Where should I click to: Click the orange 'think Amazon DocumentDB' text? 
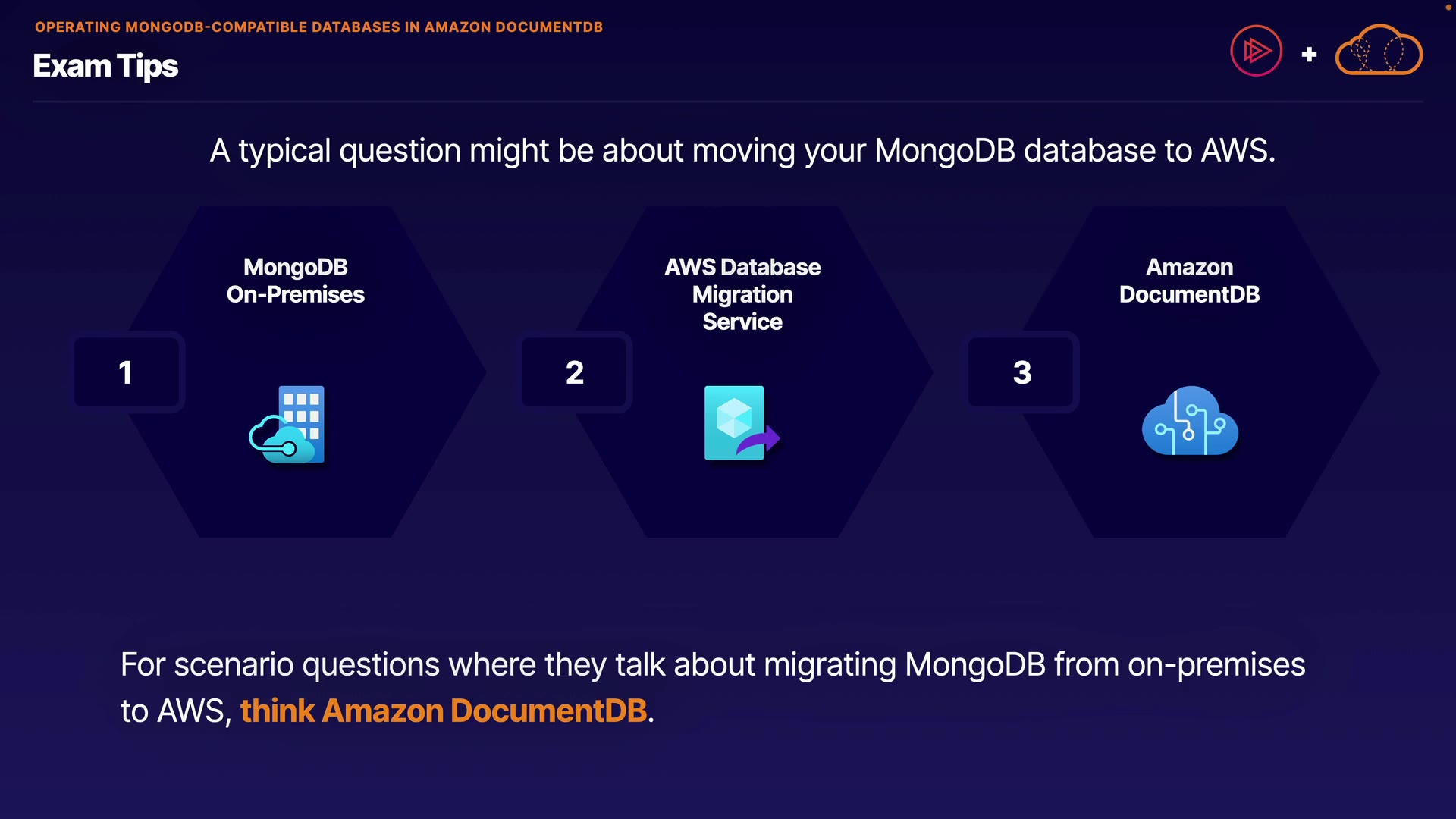tap(444, 711)
